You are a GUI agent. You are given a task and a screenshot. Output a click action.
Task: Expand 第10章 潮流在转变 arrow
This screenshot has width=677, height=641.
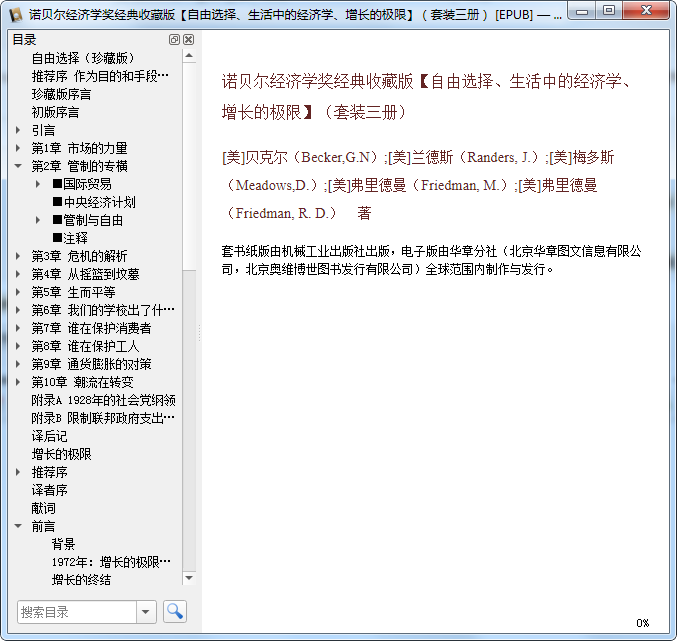[x=18, y=382]
